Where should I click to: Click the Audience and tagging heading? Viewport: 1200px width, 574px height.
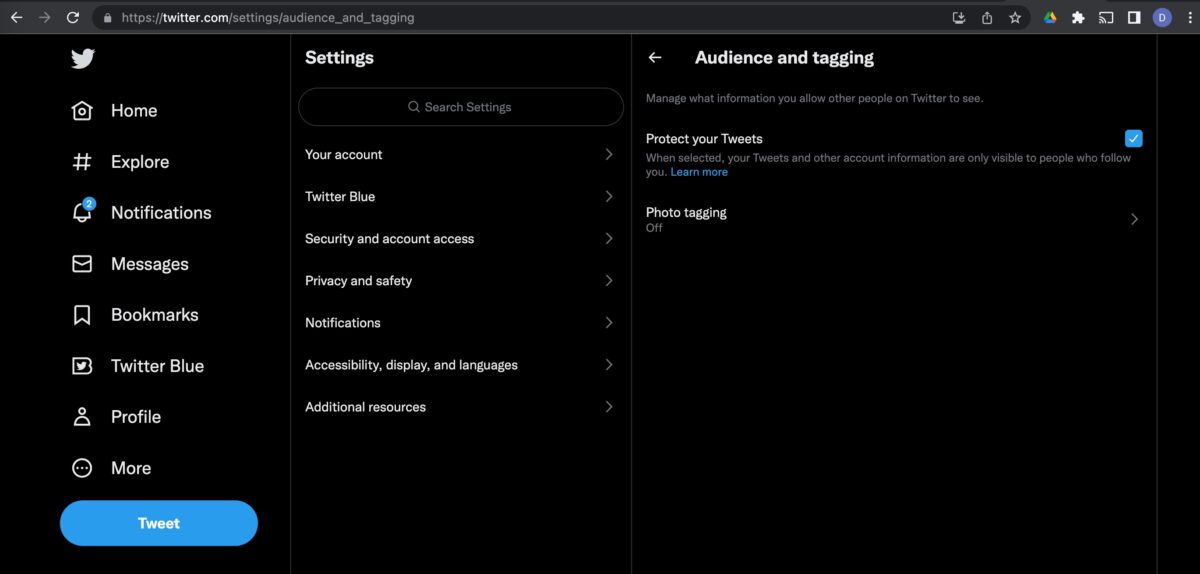click(784, 58)
